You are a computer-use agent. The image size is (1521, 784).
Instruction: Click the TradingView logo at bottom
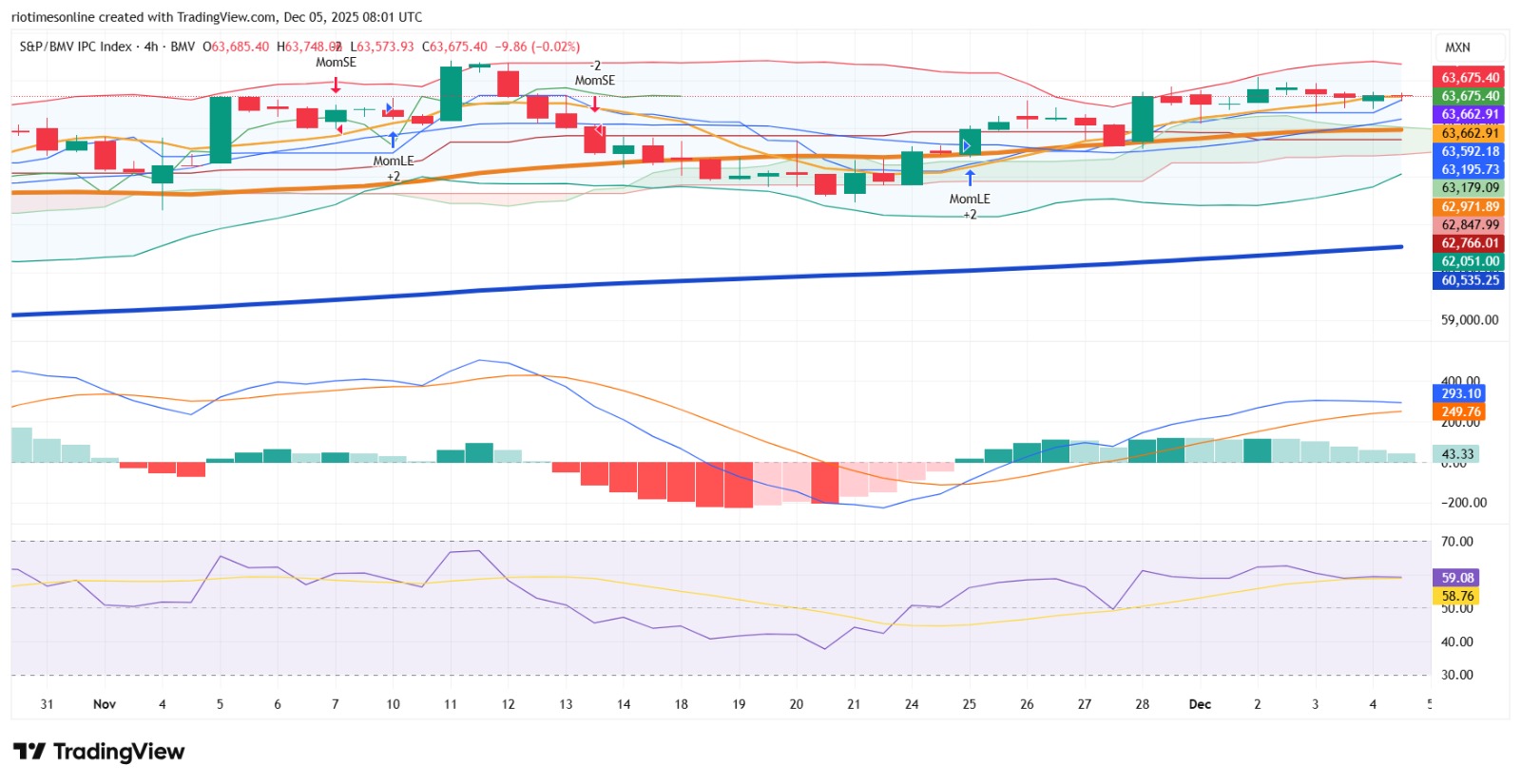99,752
